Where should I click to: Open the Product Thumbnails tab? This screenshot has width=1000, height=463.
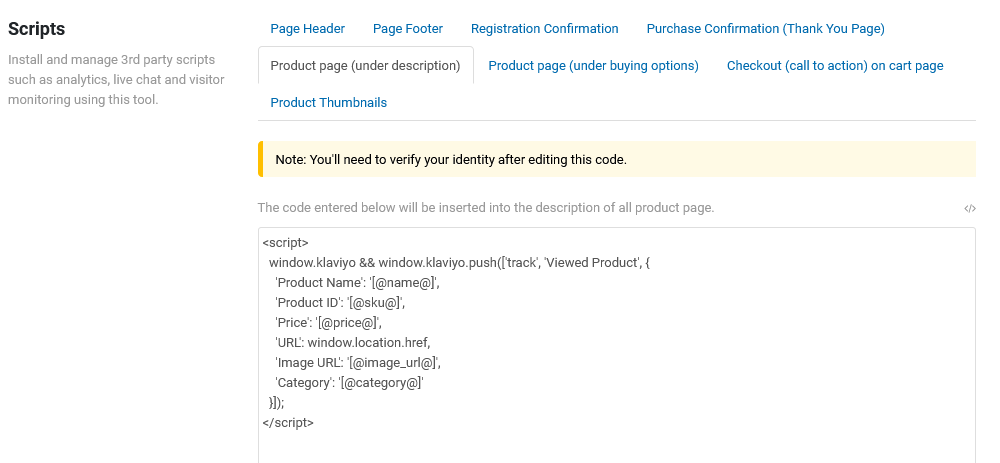click(328, 103)
